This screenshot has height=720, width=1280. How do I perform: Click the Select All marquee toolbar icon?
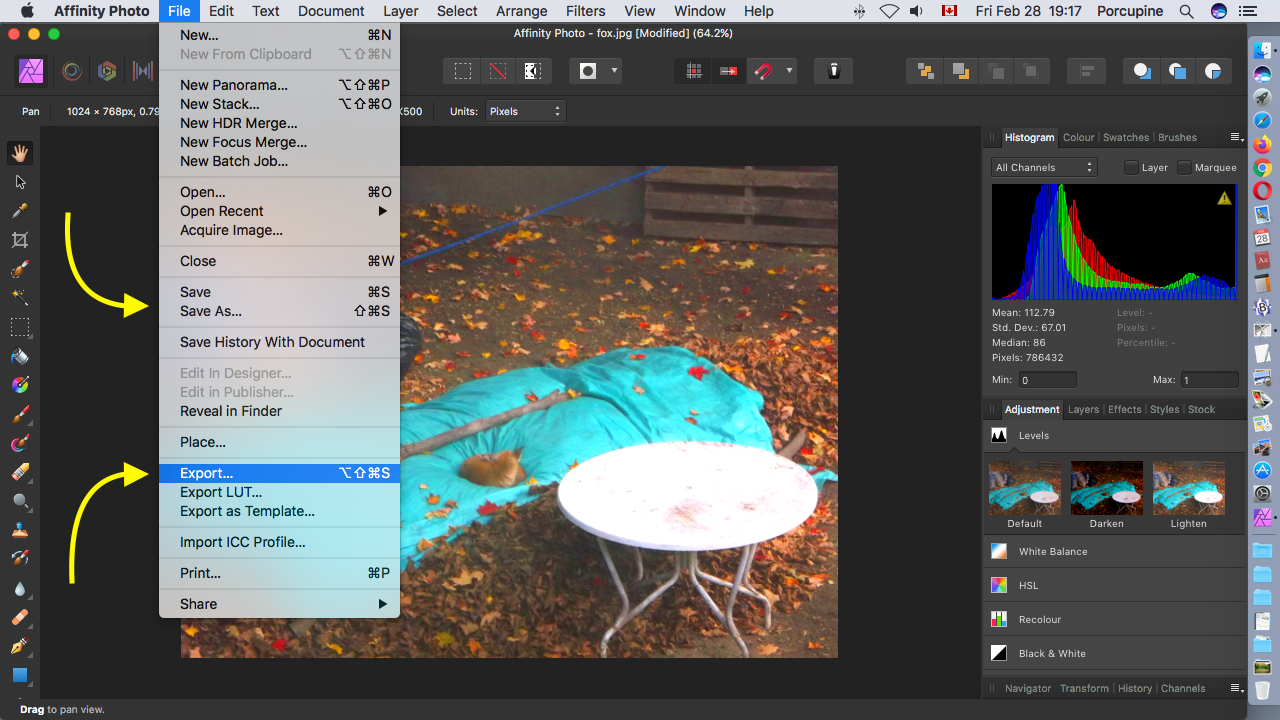tap(463, 71)
